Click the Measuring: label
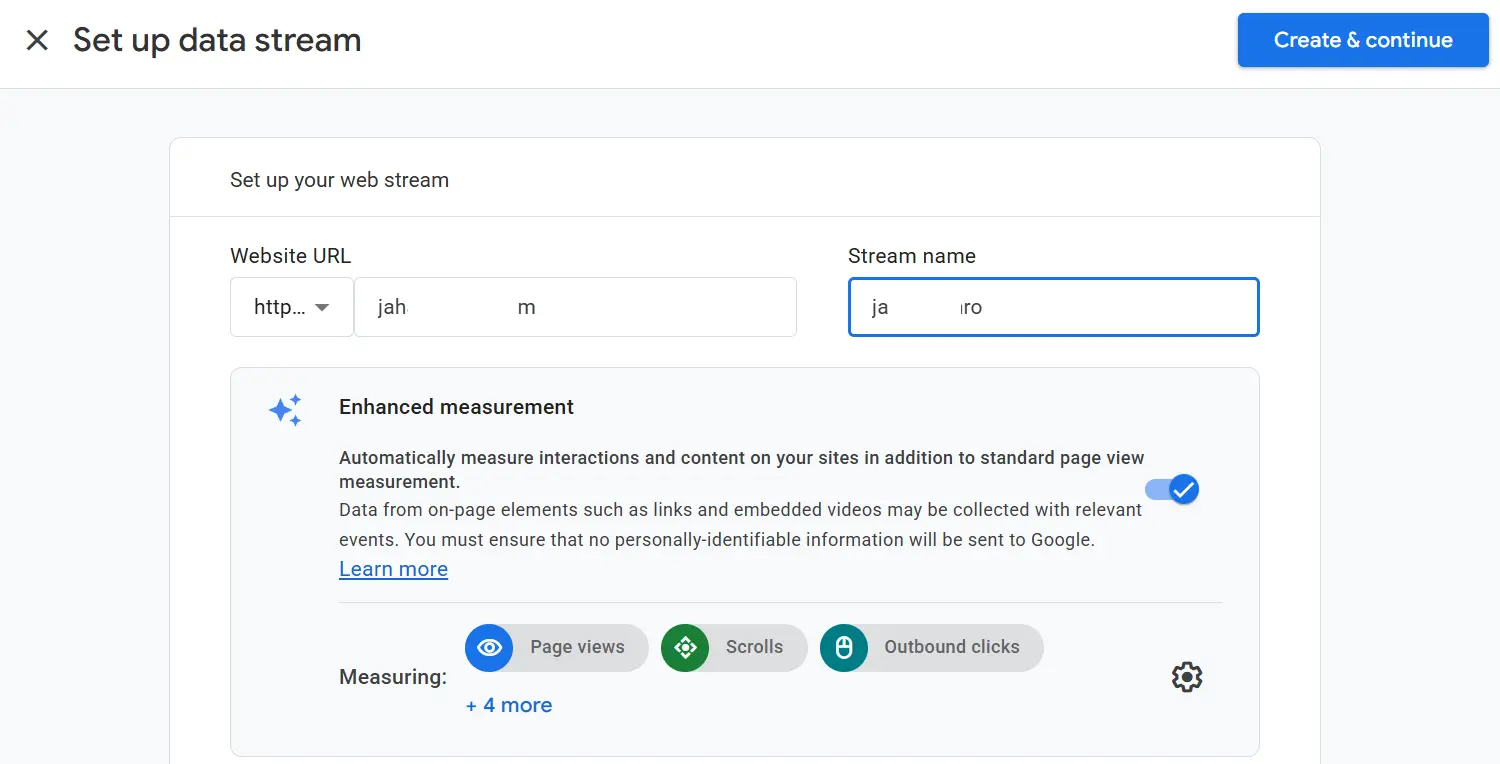The width and height of the screenshot is (1500, 764). [x=393, y=677]
